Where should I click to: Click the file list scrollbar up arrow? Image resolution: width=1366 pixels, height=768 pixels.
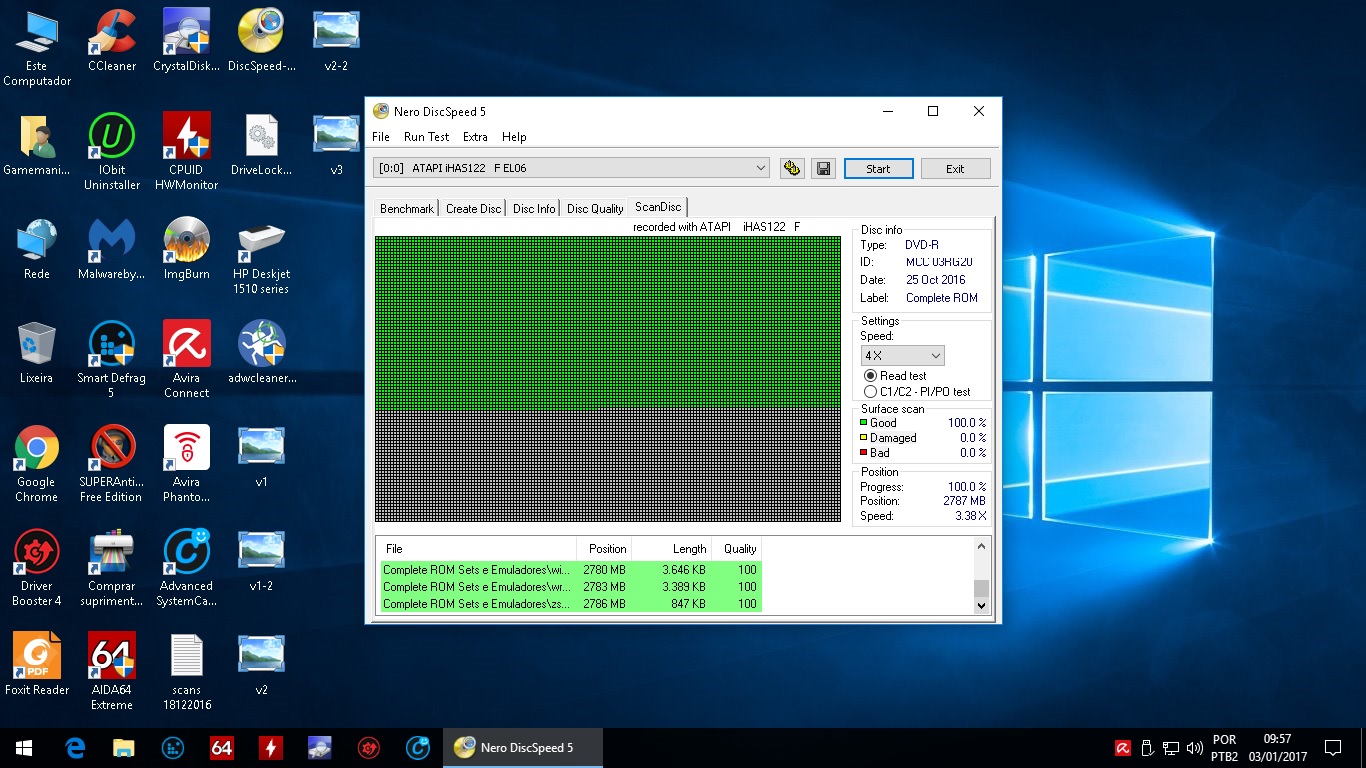[981, 547]
